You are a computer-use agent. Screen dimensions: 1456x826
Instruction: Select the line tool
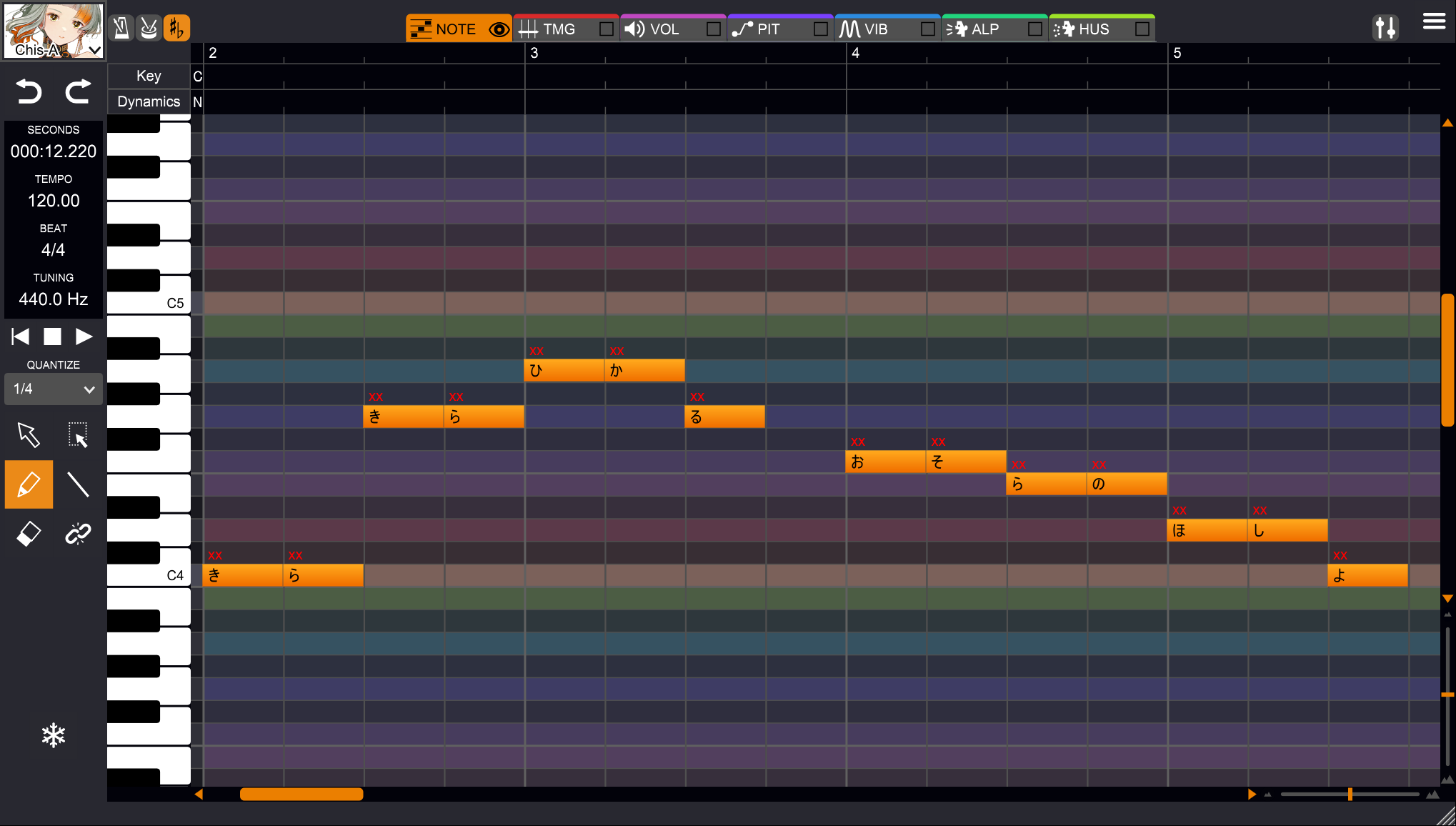78,484
